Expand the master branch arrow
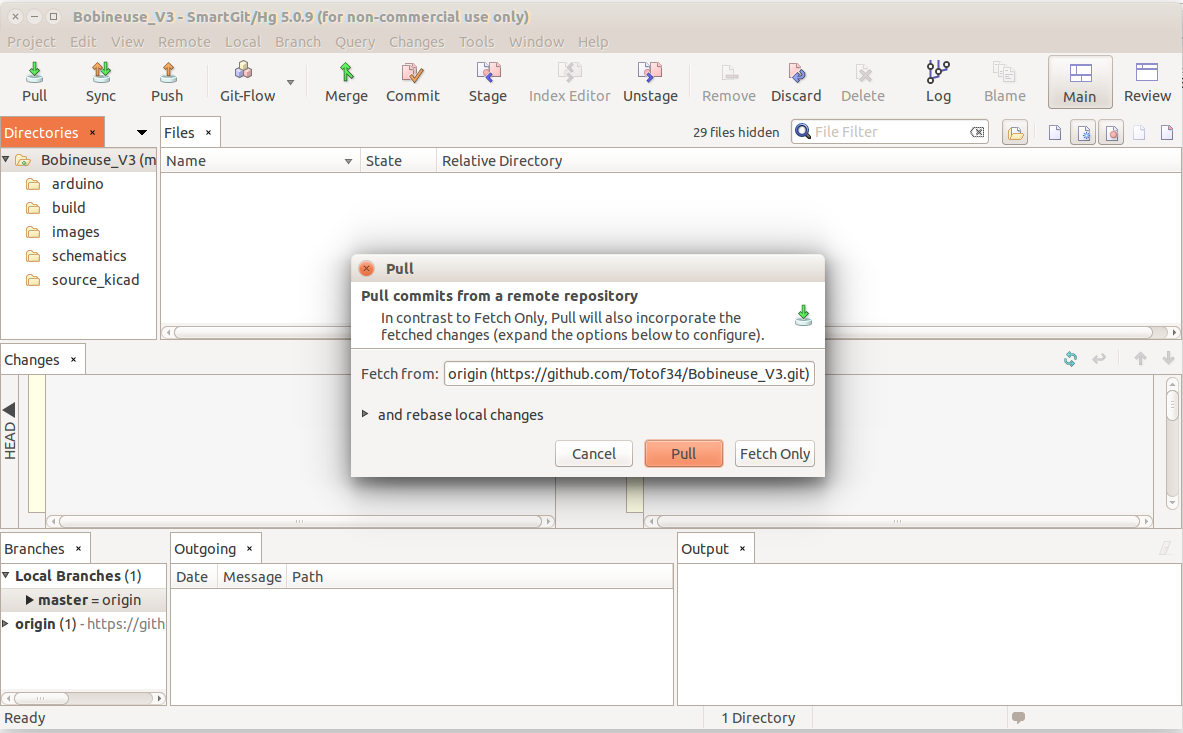The height and width of the screenshot is (733, 1183). tap(29, 600)
